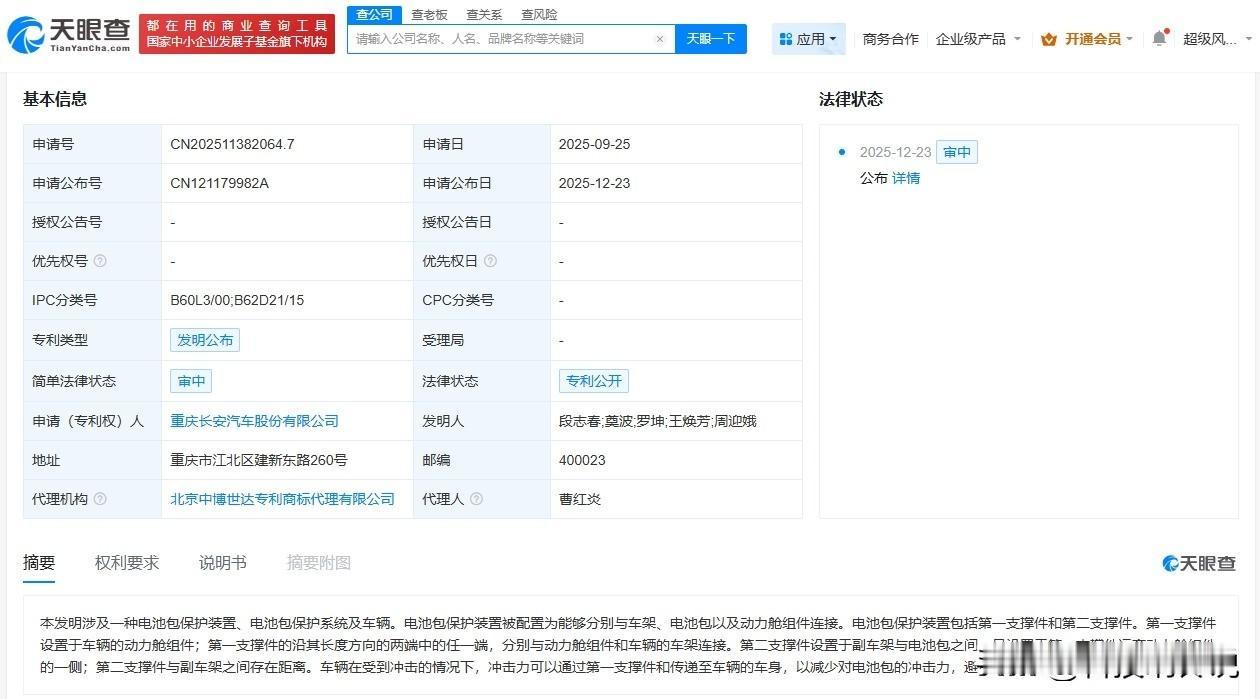Switch to the 查老板 tab
The image size is (1260, 699).
tap(428, 14)
